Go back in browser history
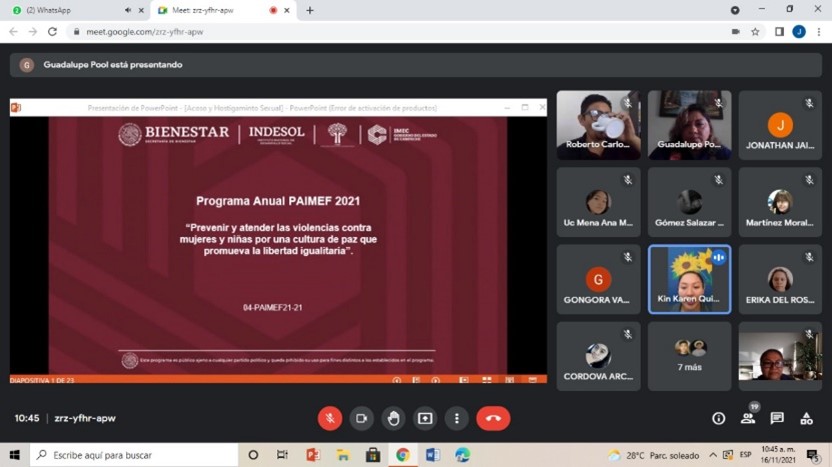The image size is (832, 467). (13, 32)
